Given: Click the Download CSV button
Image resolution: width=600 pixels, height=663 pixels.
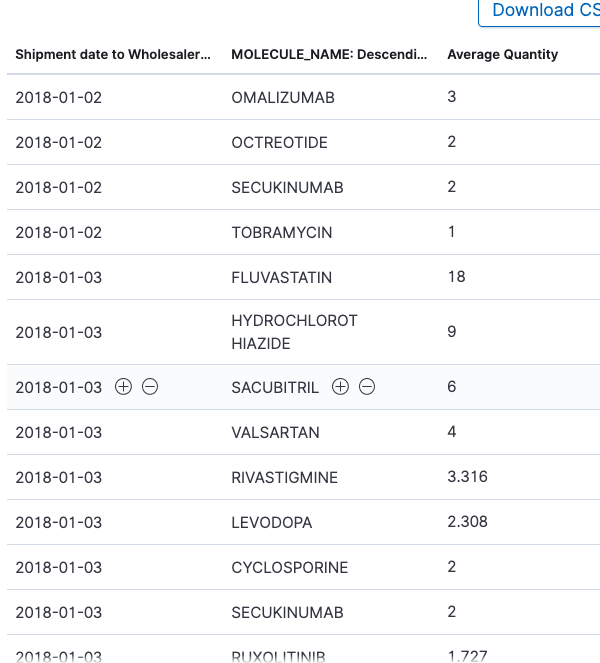Looking at the screenshot, I should tap(541, 11).
